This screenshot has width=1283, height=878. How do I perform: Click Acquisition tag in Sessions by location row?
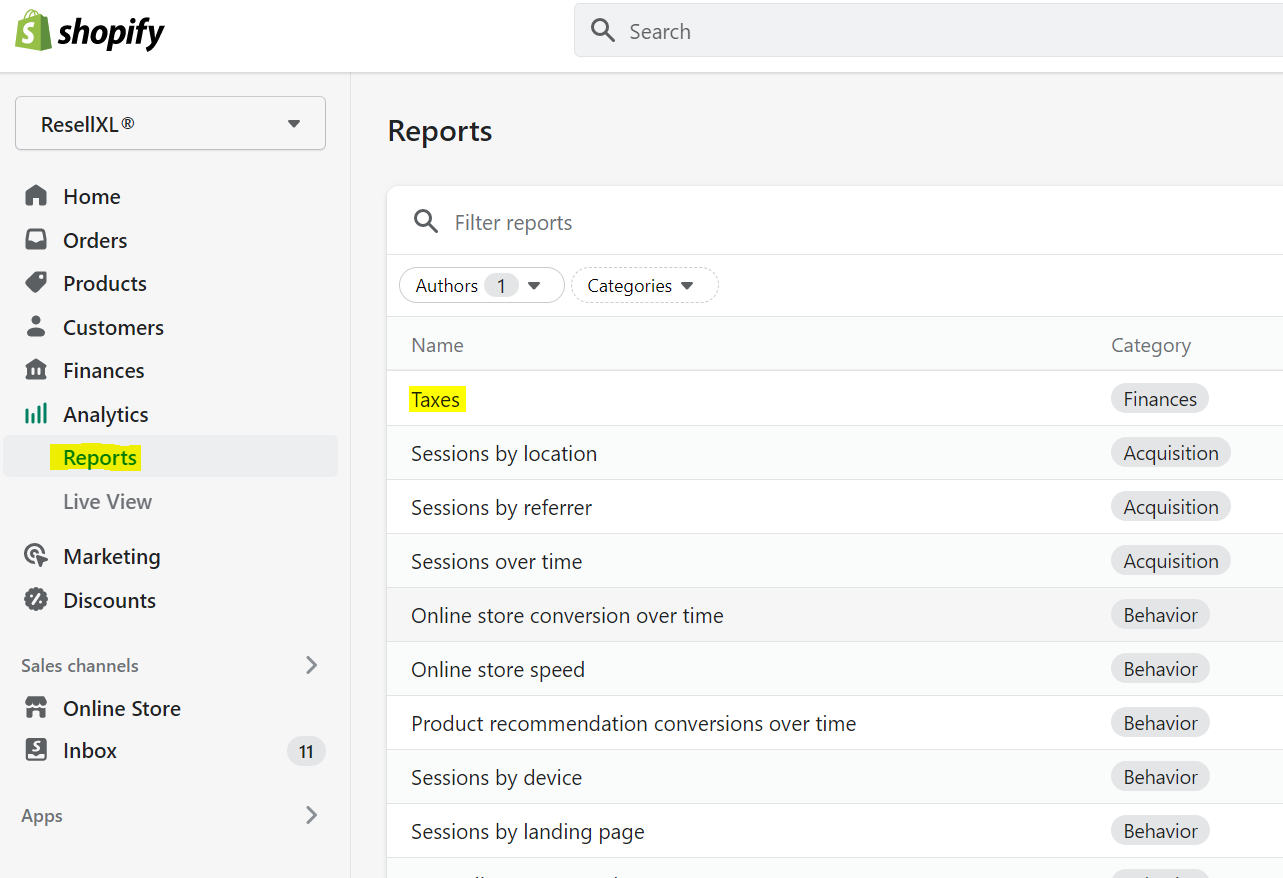click(1171, 453)
